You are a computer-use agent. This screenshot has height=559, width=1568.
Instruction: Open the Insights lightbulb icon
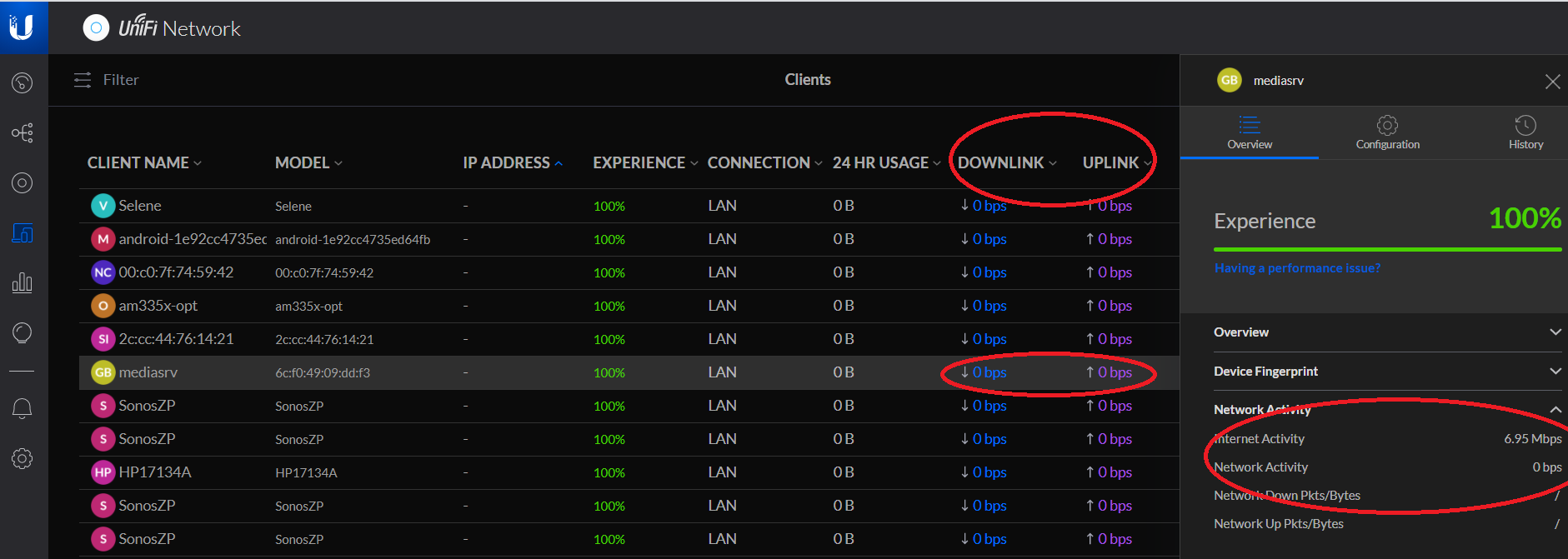(23, 333)
